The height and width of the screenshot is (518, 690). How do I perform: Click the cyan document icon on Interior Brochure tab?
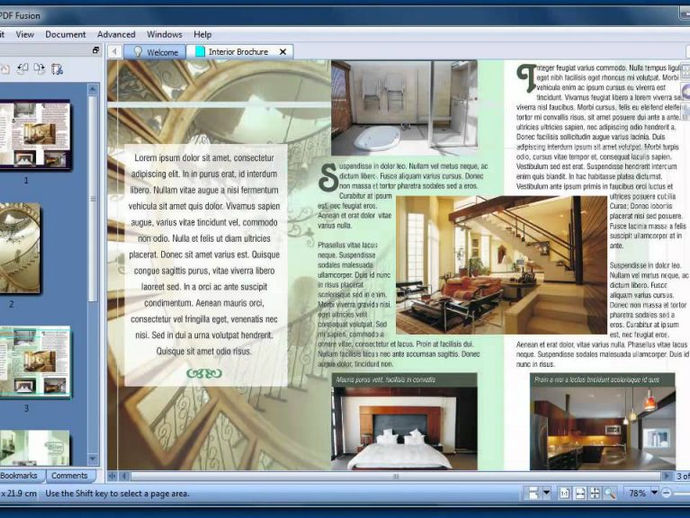tap(200, 52)
